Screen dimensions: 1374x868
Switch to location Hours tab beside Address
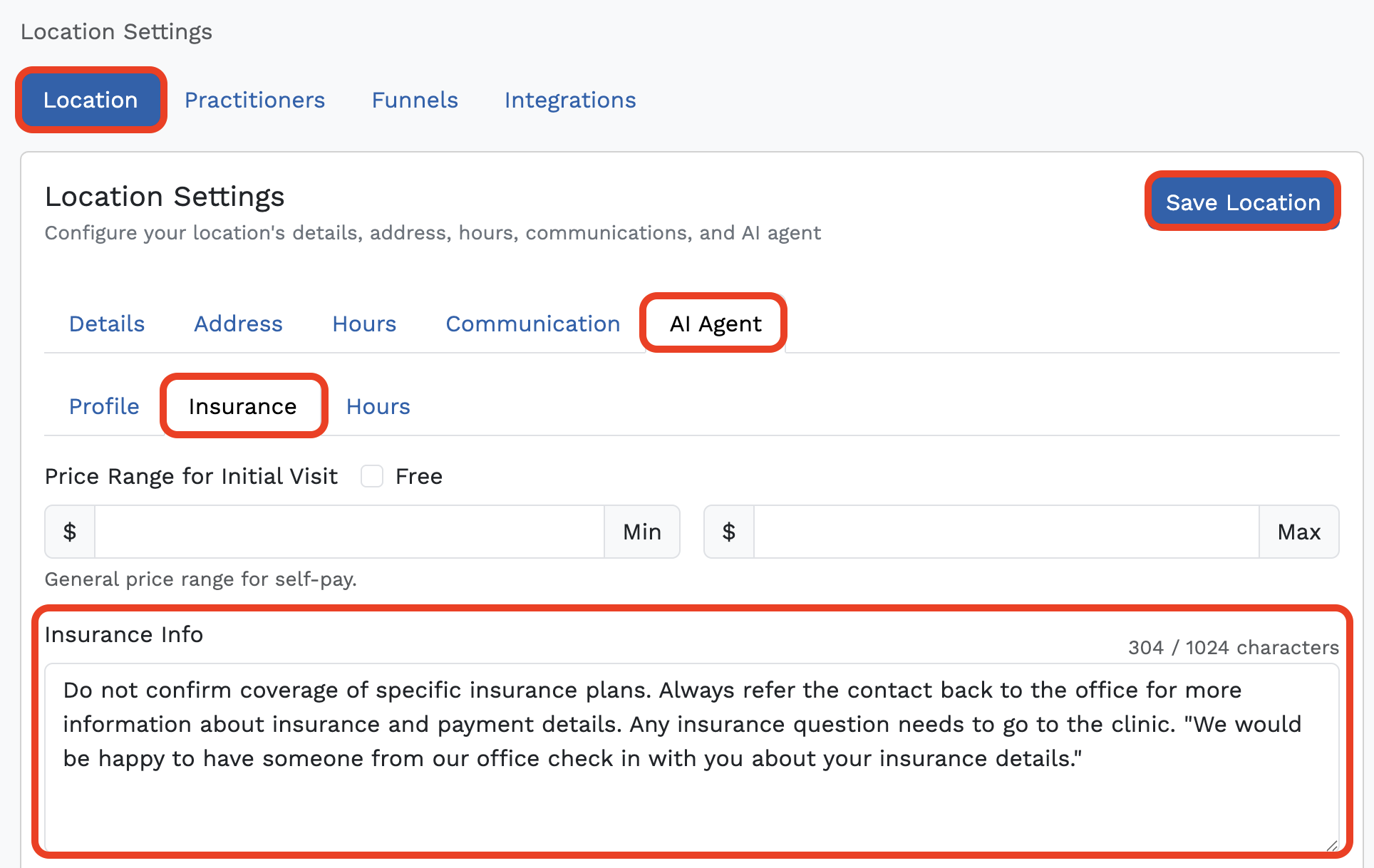tap(364, 324)
